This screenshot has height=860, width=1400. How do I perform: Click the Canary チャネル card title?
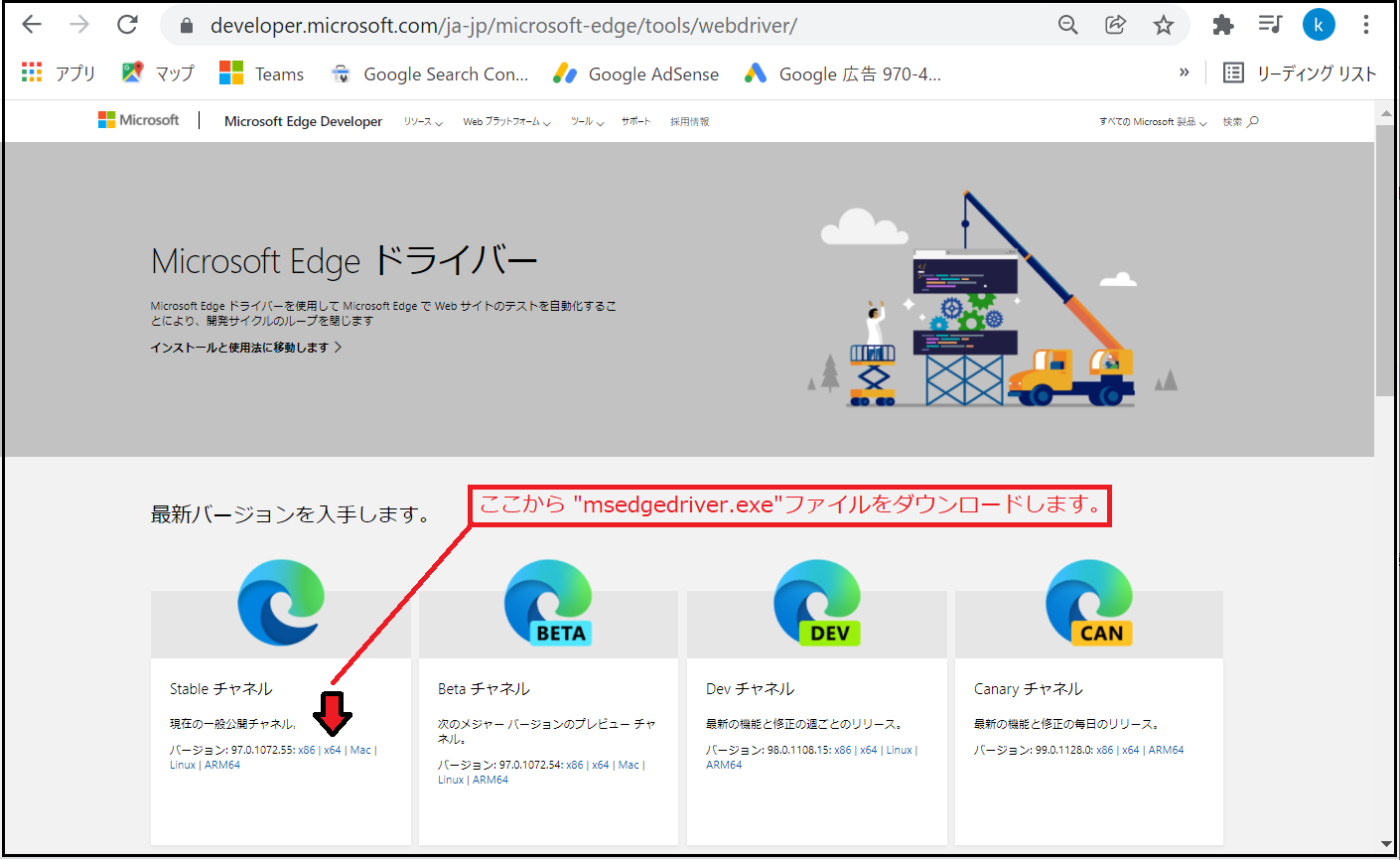[1028, 688]
